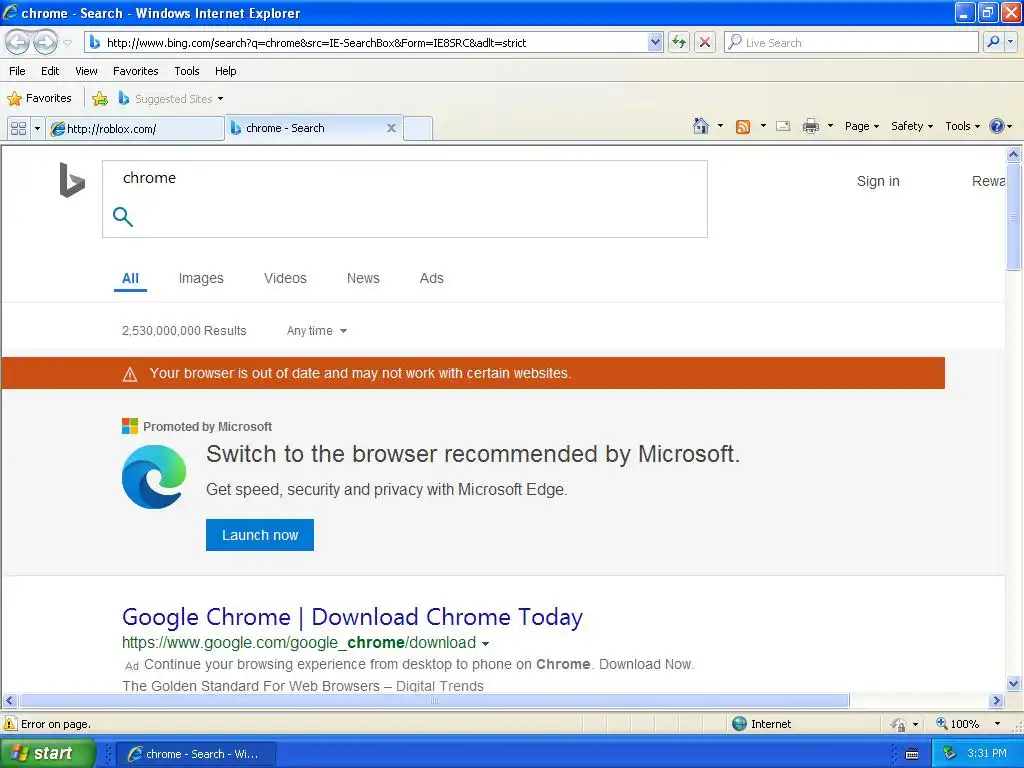Viewport: 1024px width, 768px height.
Task: Print the page with printer icon
Action: 810,126
